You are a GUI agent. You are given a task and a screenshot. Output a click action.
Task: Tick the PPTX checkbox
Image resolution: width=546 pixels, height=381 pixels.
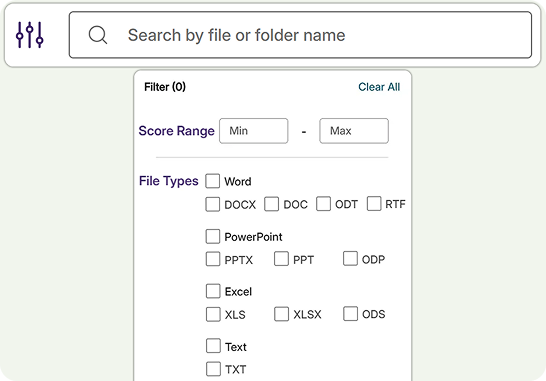[213, 259]
